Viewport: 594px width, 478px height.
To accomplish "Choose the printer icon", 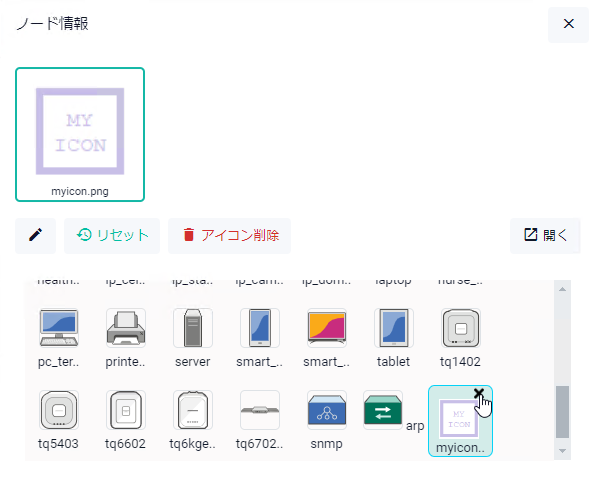I will point(126,328).
